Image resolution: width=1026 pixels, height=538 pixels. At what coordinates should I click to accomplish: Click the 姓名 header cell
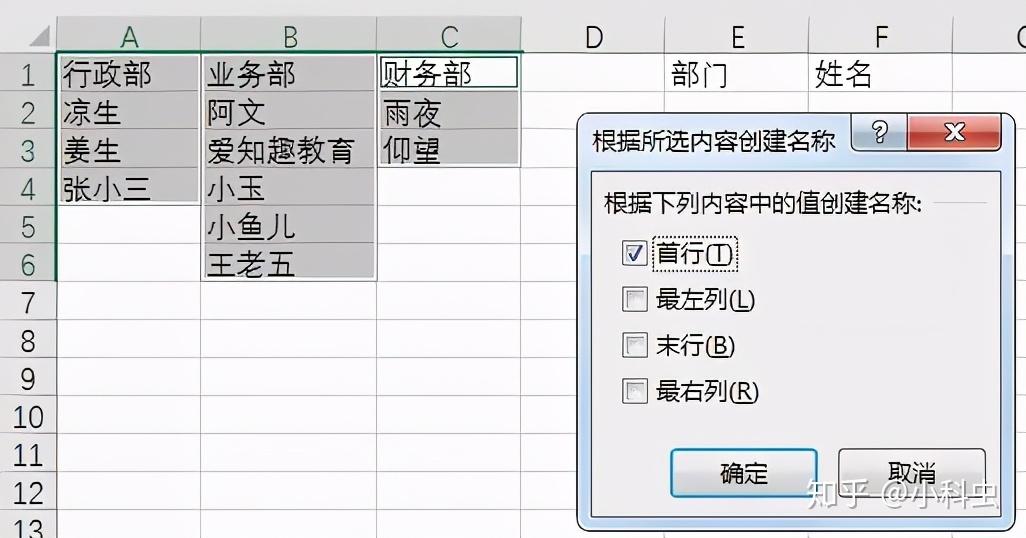pos(881,73)
